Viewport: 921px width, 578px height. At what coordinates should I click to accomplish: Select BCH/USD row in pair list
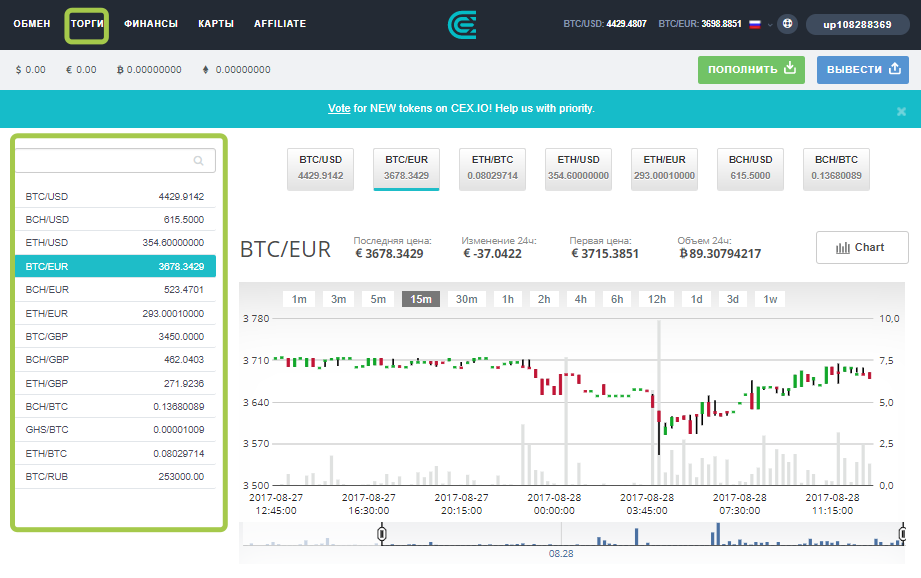coord(115,219)
